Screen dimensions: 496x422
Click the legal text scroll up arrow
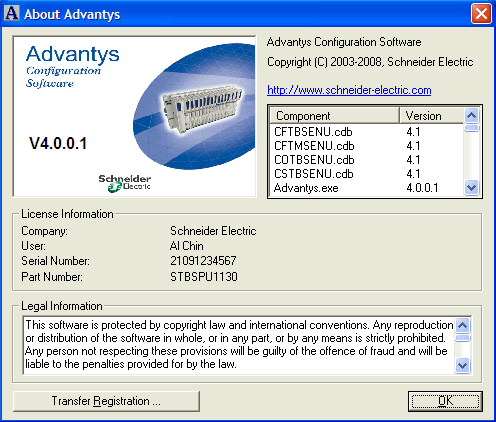point(462,325)
